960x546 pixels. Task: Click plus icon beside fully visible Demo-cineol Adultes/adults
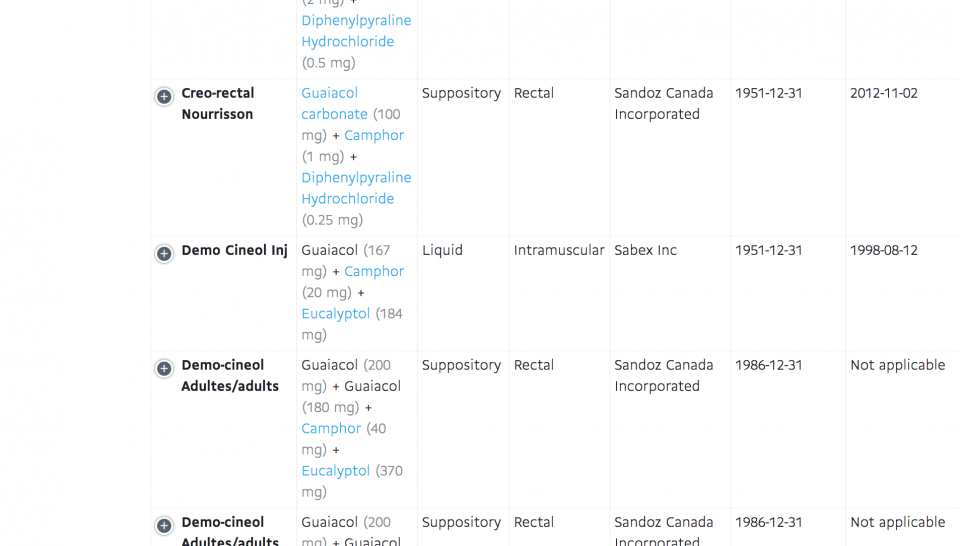tap(164, 369)
